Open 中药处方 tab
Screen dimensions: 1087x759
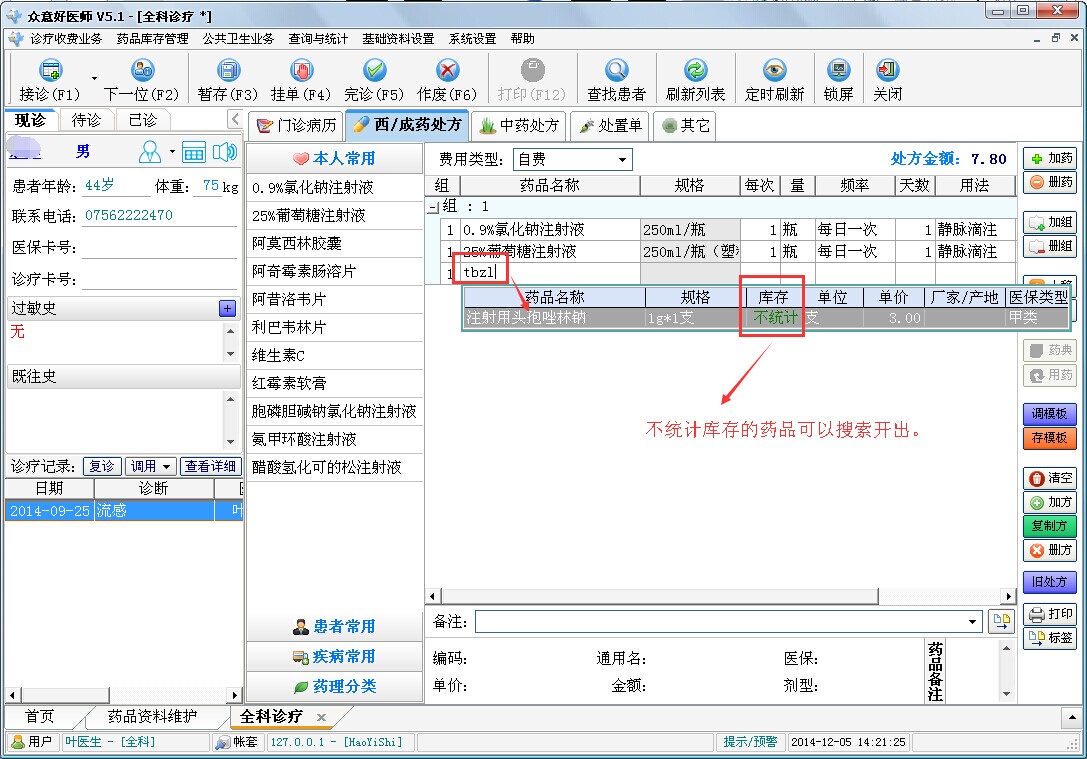tap(519, 125)
